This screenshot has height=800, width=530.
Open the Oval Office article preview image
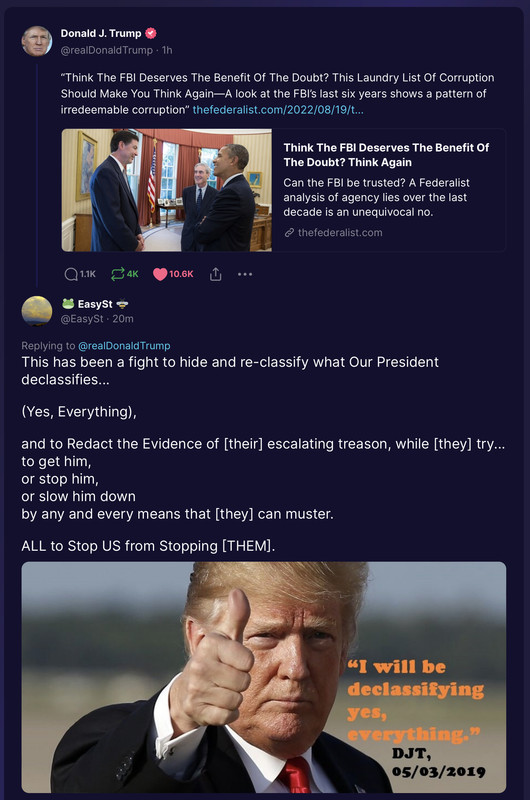[x=167, y=190]
